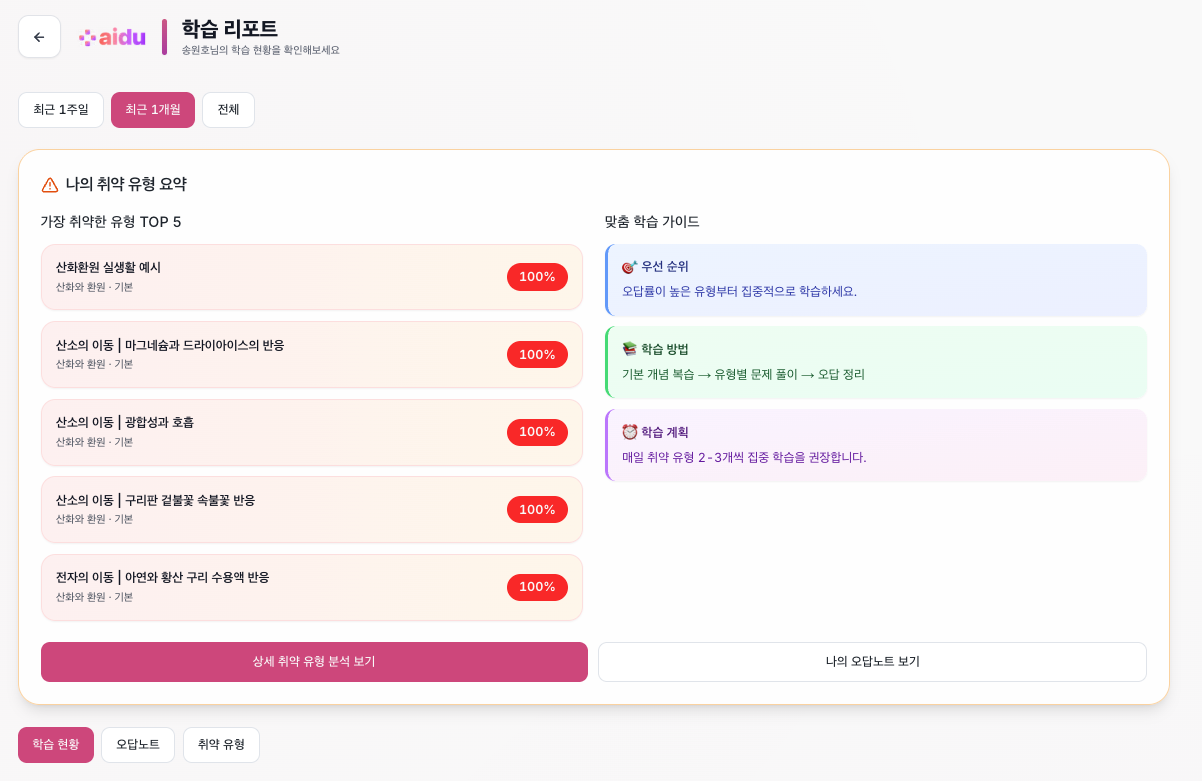
Task: Click the 가장 취약한 유형 TOP 5 heading
Action: pos(111,222)
